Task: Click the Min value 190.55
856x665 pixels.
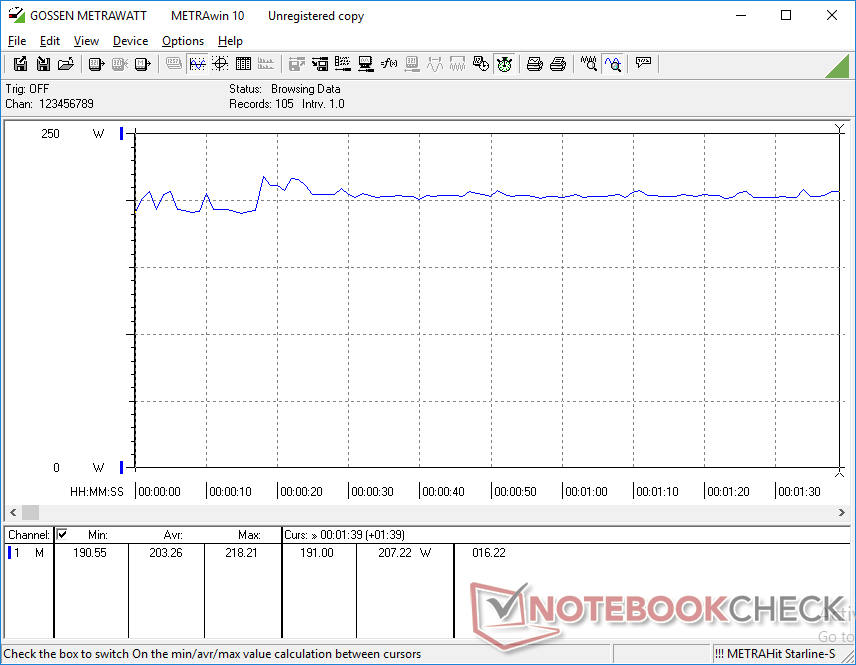Action: pos(90,553)
